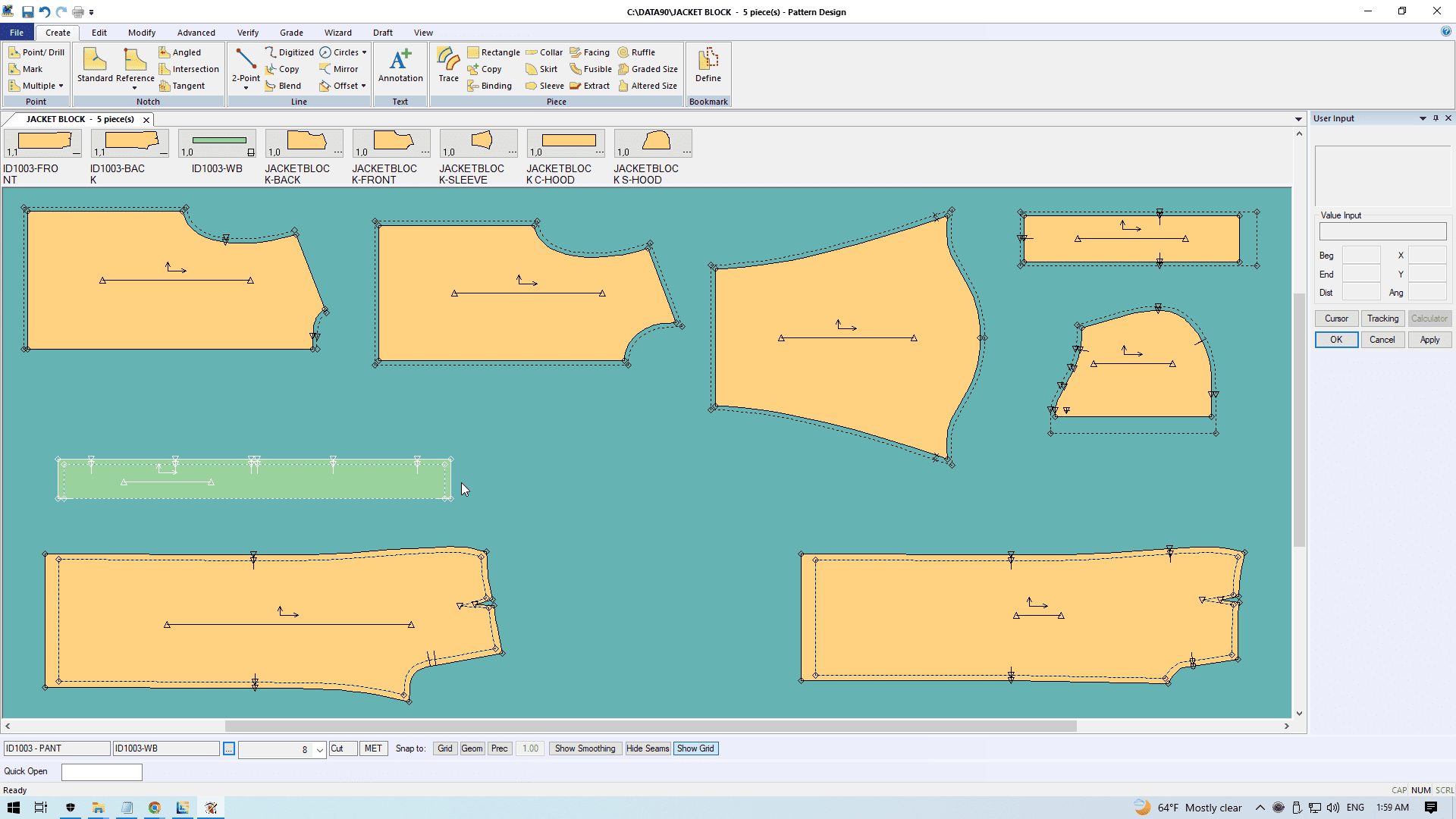
Task: Select the Ruffle piece tool
Action: click(x=636, y=52)
